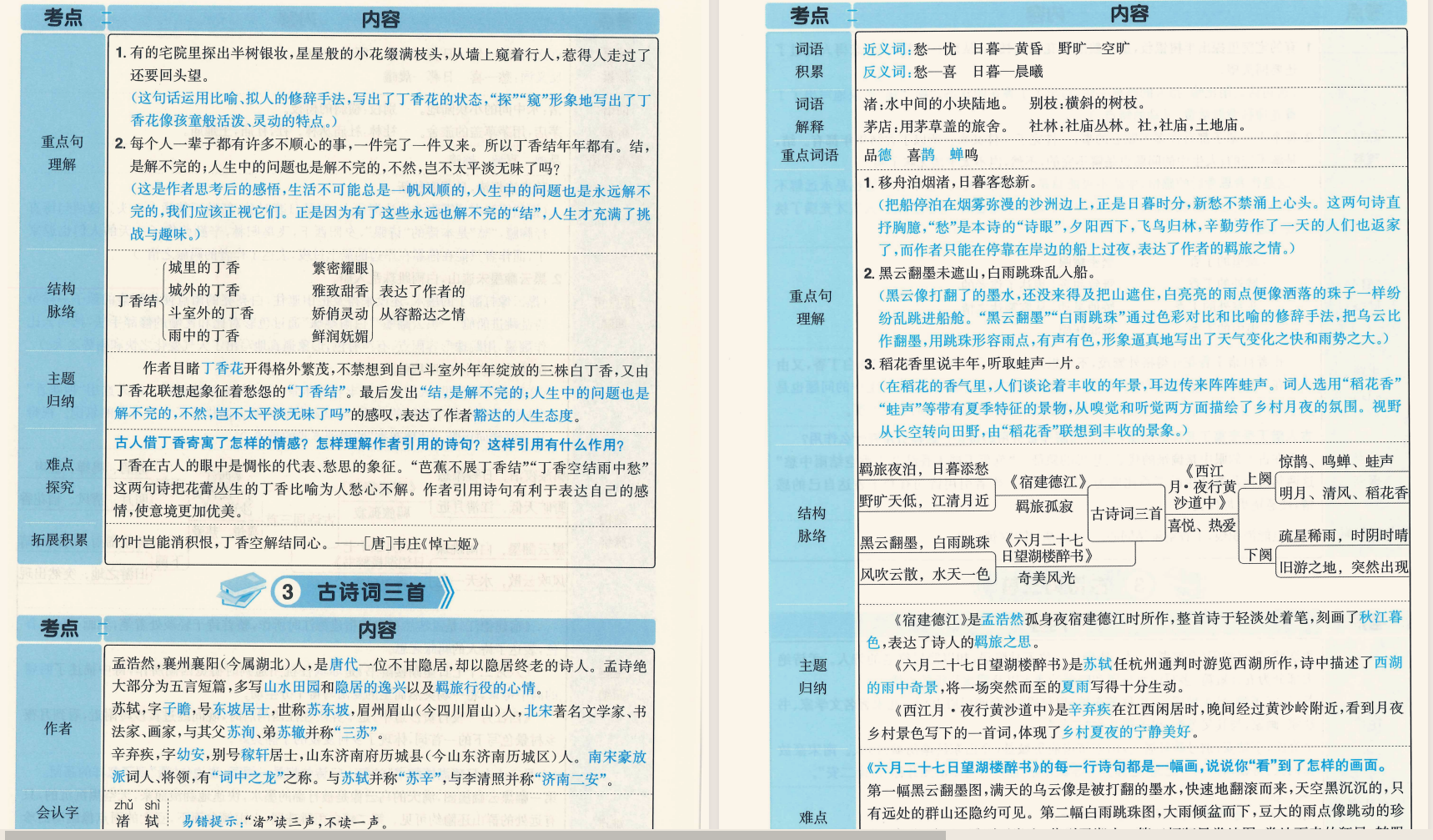Click the character 轼 under pinyin shì
The image size is (1433, 840).
click(x=152, y=822)
